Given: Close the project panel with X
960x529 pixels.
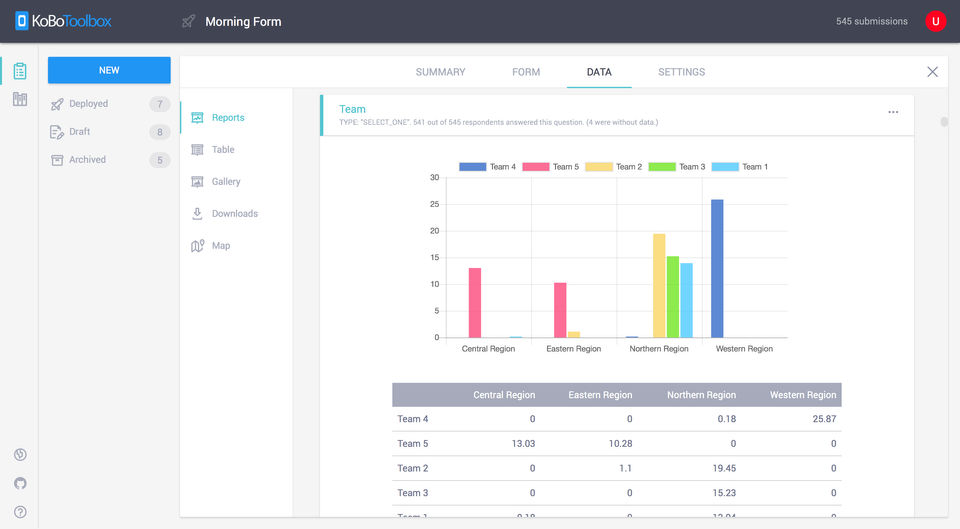Looking at the screenshot, I should point(932,72).
